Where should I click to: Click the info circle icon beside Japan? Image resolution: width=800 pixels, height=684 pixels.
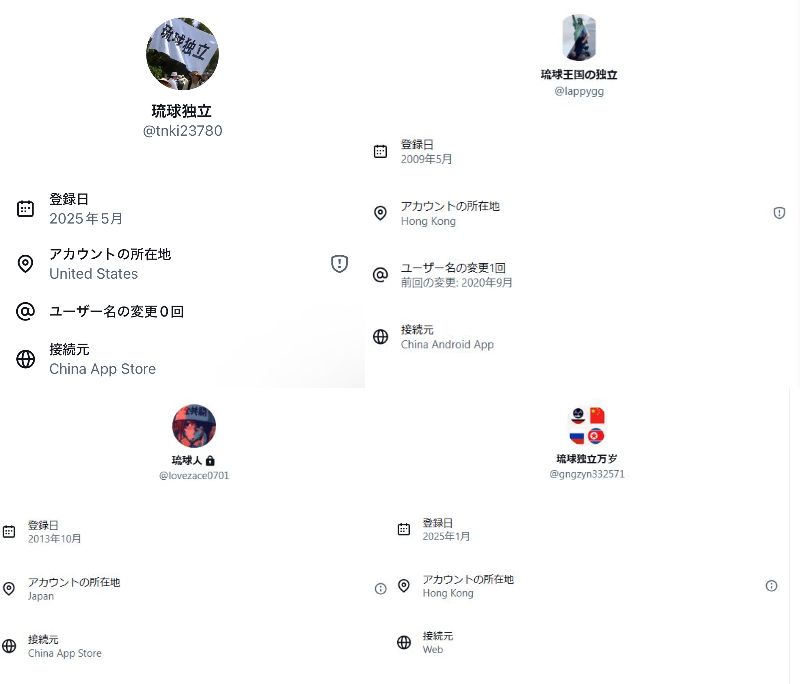click(x=381, y=589)
